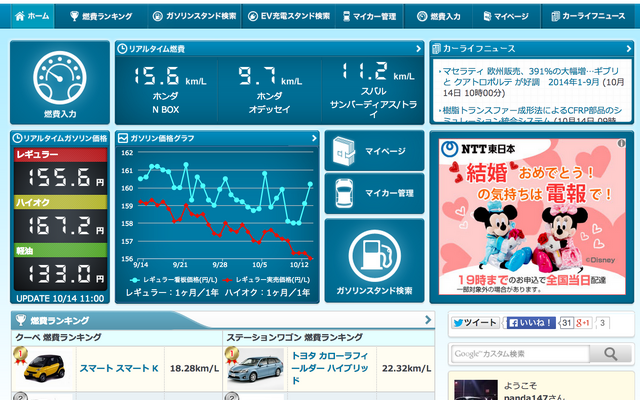This screenshot has height=400, width=640.
Task: Click the graph icon beside ガソリン価格グラフ
Action: pos(123,138)
